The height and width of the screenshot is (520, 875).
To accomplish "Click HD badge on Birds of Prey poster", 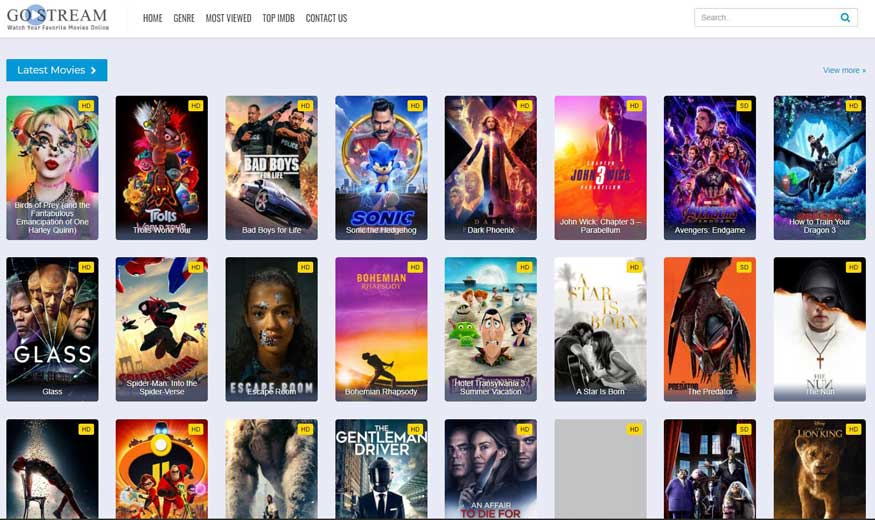I will [x=86, y=105].
